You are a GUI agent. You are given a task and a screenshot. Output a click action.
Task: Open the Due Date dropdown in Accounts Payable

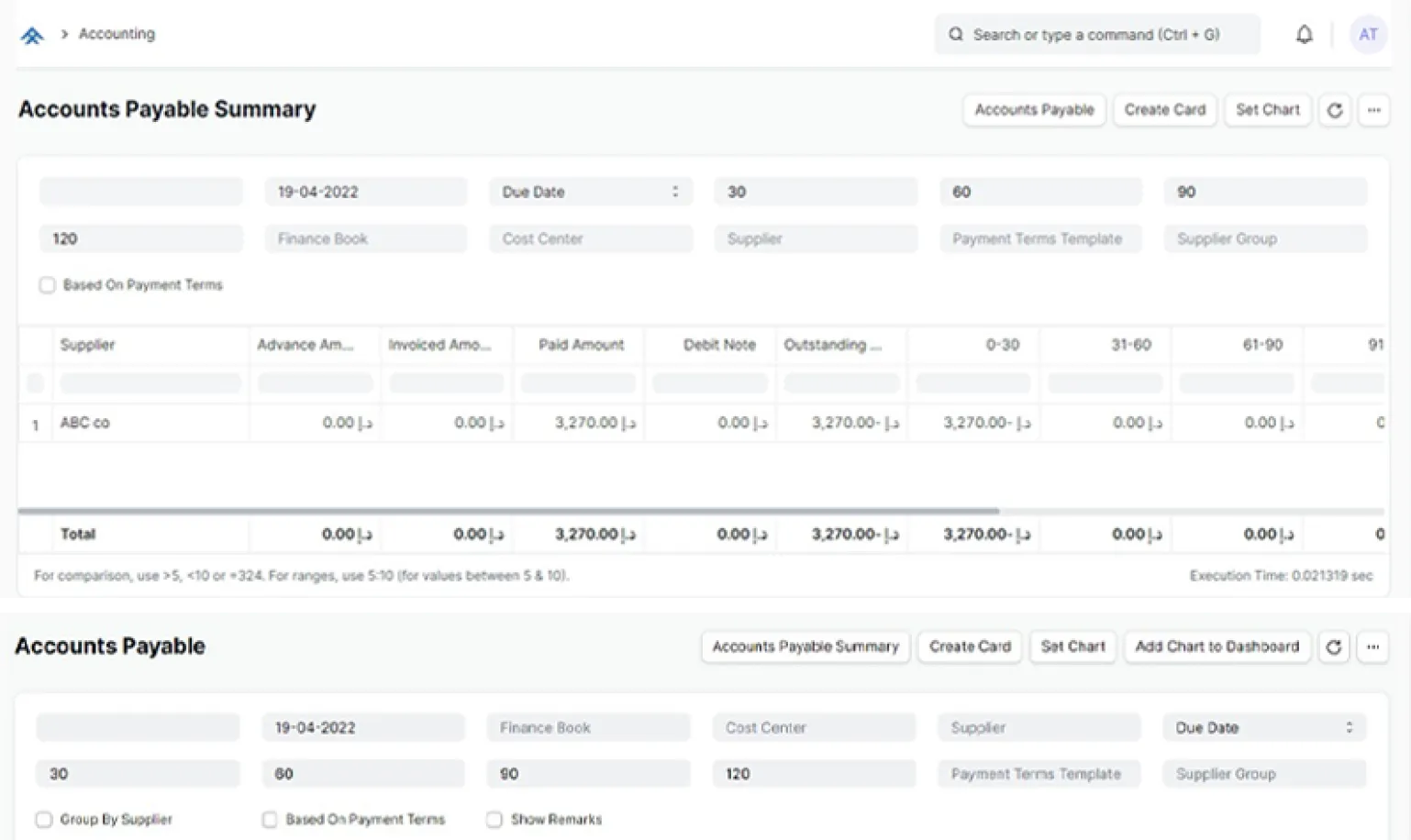(x=1263, y=727)
